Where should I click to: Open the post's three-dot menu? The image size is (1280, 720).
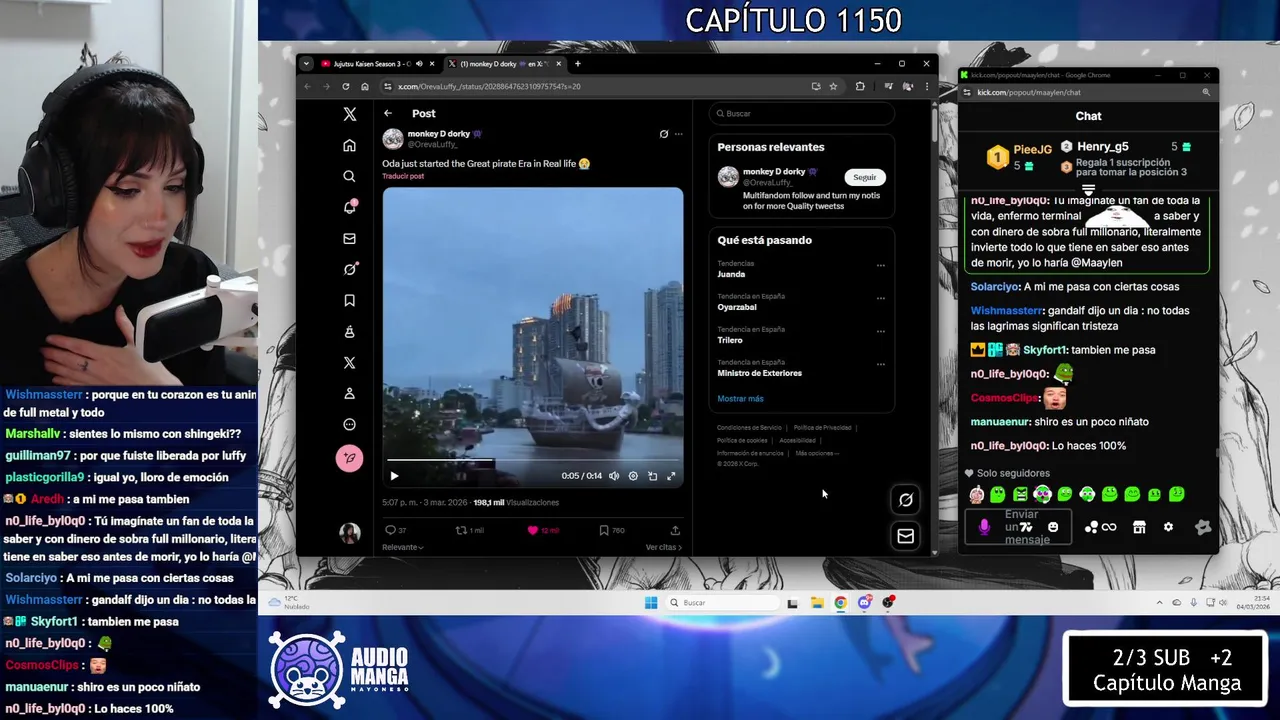(679, 134)
